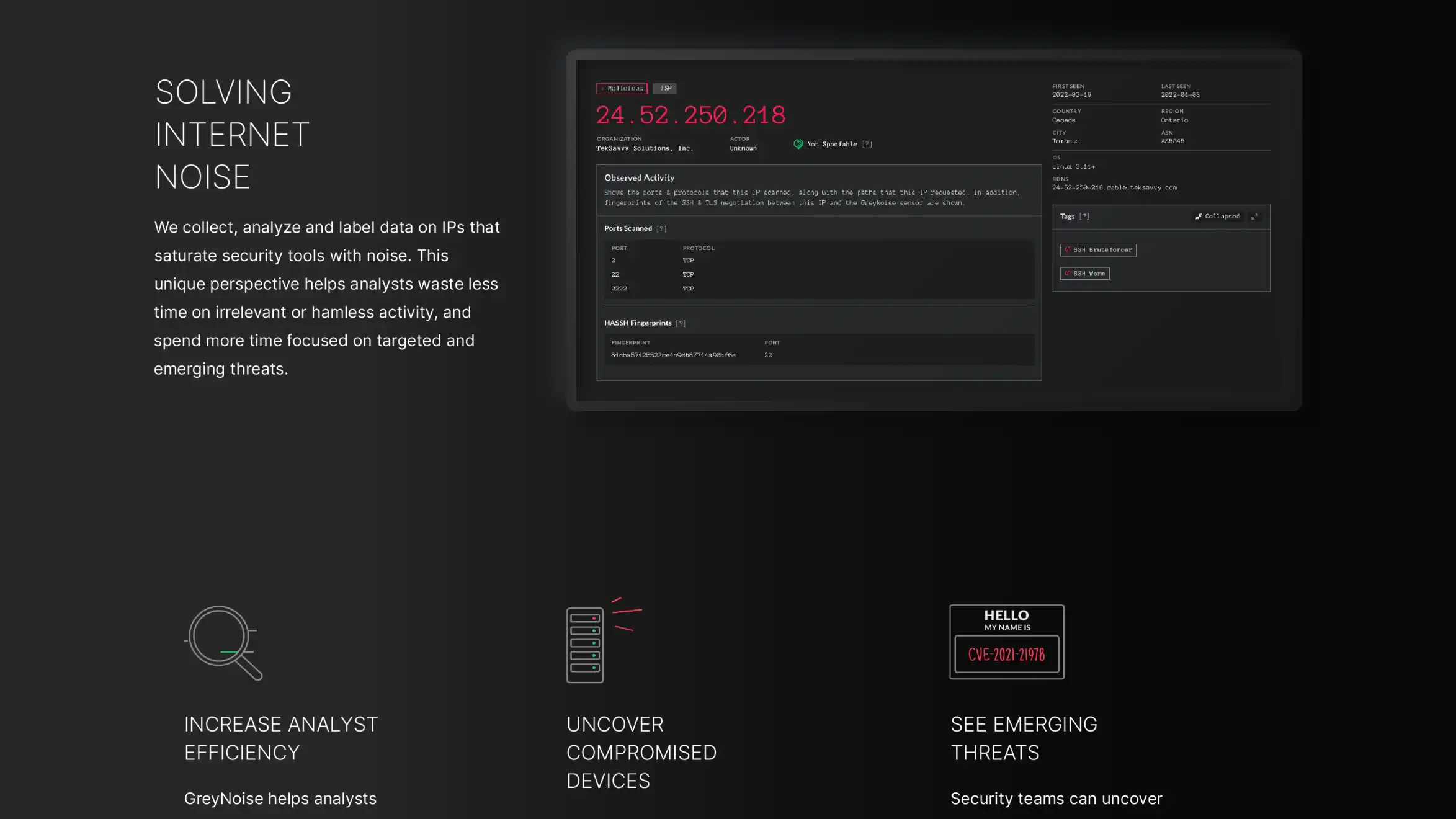The height and width of the screenshot is (819, 1456).
Task: Select the SSH Worm tag
Action: (x=1084, y=274)
